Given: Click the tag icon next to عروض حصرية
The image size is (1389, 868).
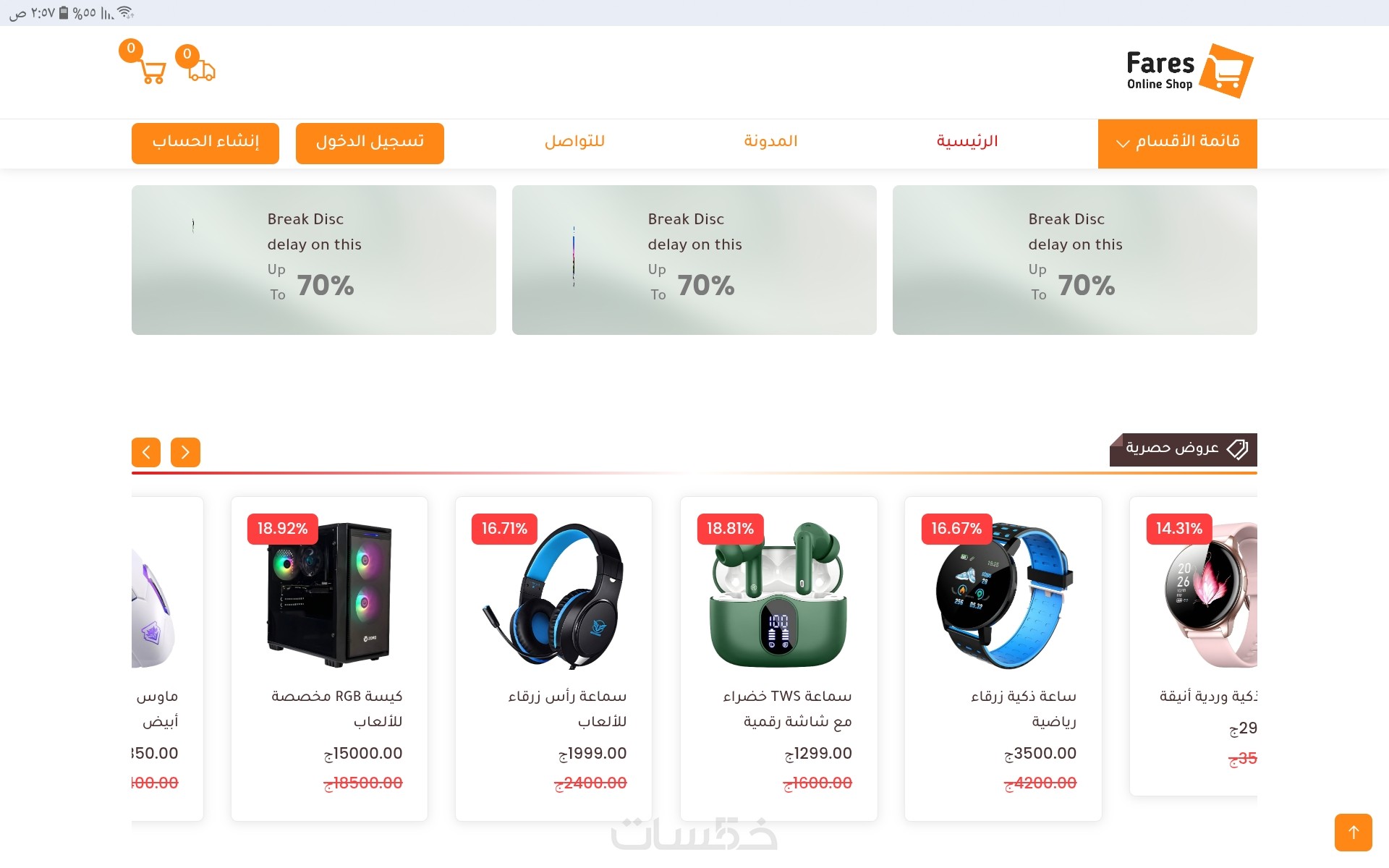Looking at the screenshot, I should [1237, 449].
